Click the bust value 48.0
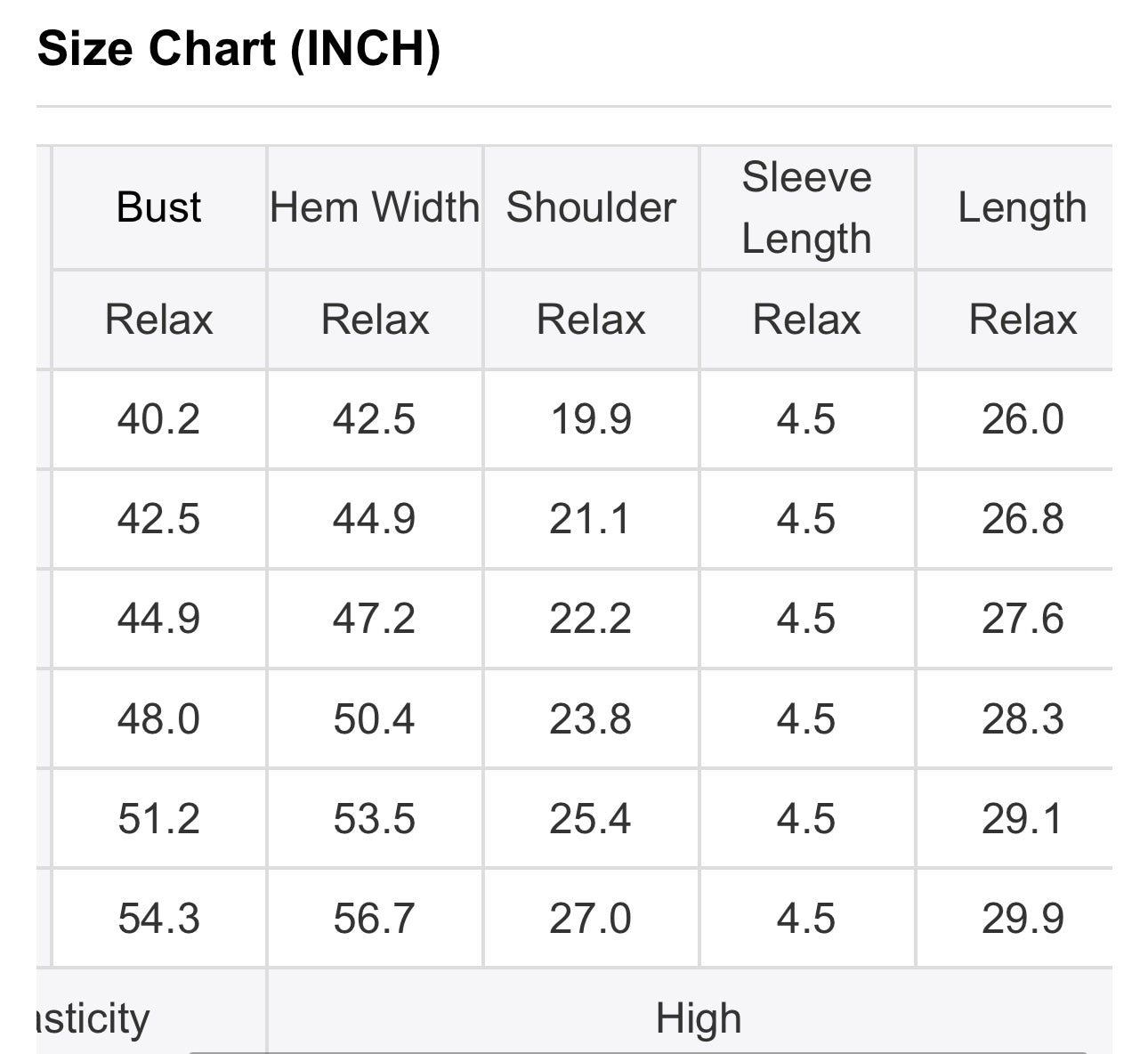This screenshot has width=1148, height=1054. [159, 718]
